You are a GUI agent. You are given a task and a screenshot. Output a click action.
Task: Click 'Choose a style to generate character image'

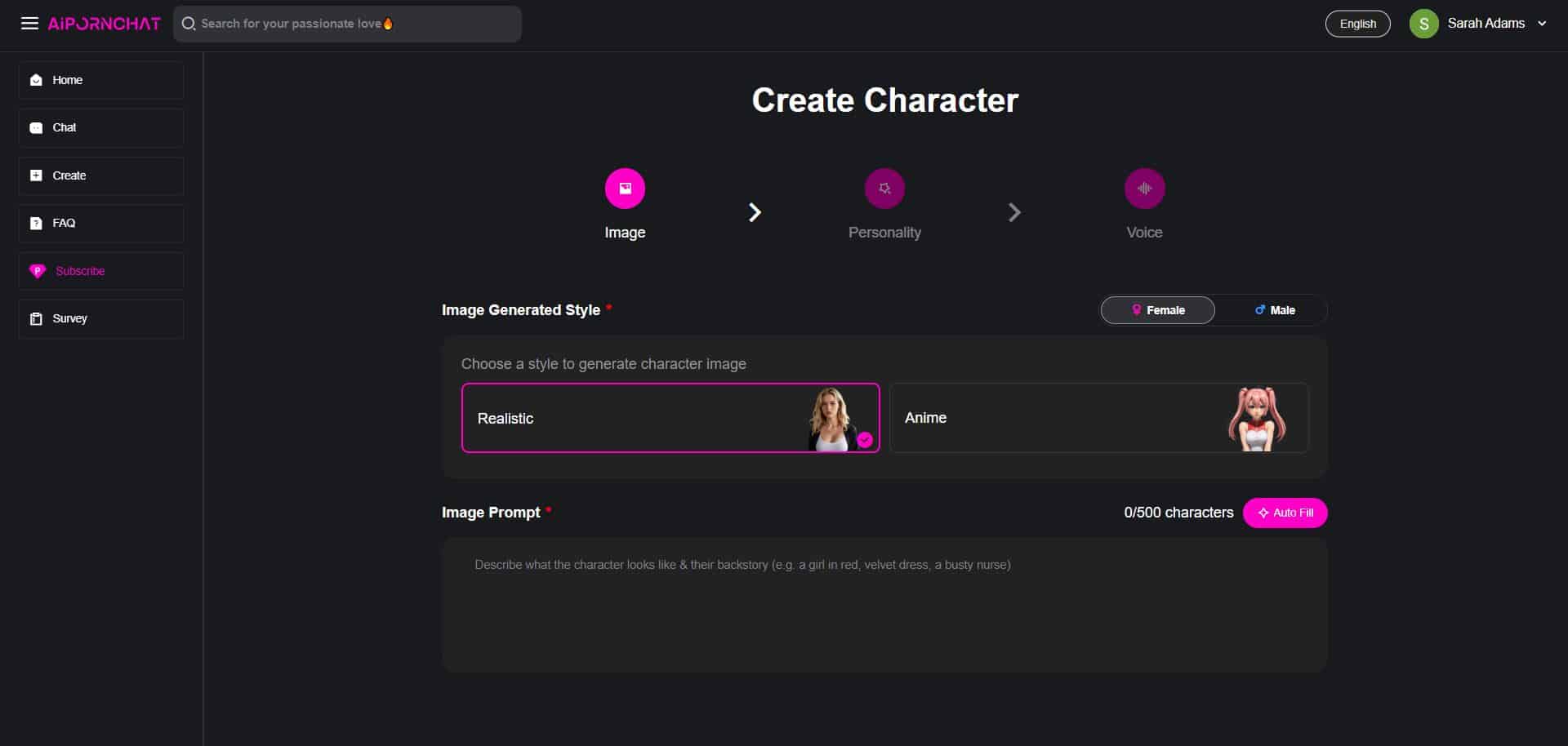coord(604,364)
